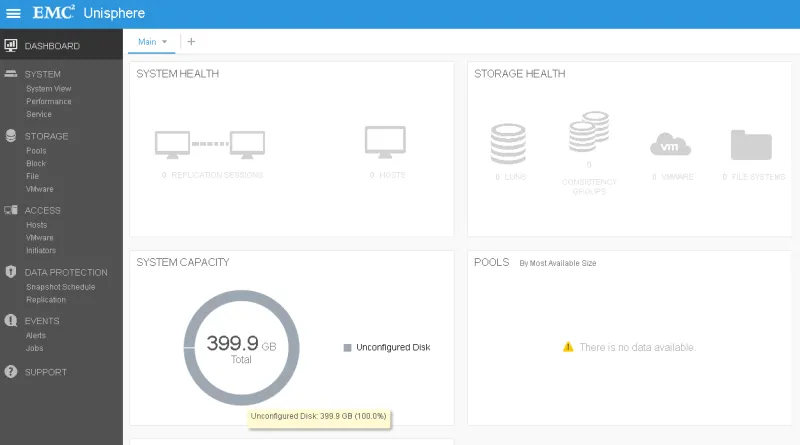Go to Block storage page
This screenshot has height=445, width=800.
pyautogui.click(x=36, y=163)
